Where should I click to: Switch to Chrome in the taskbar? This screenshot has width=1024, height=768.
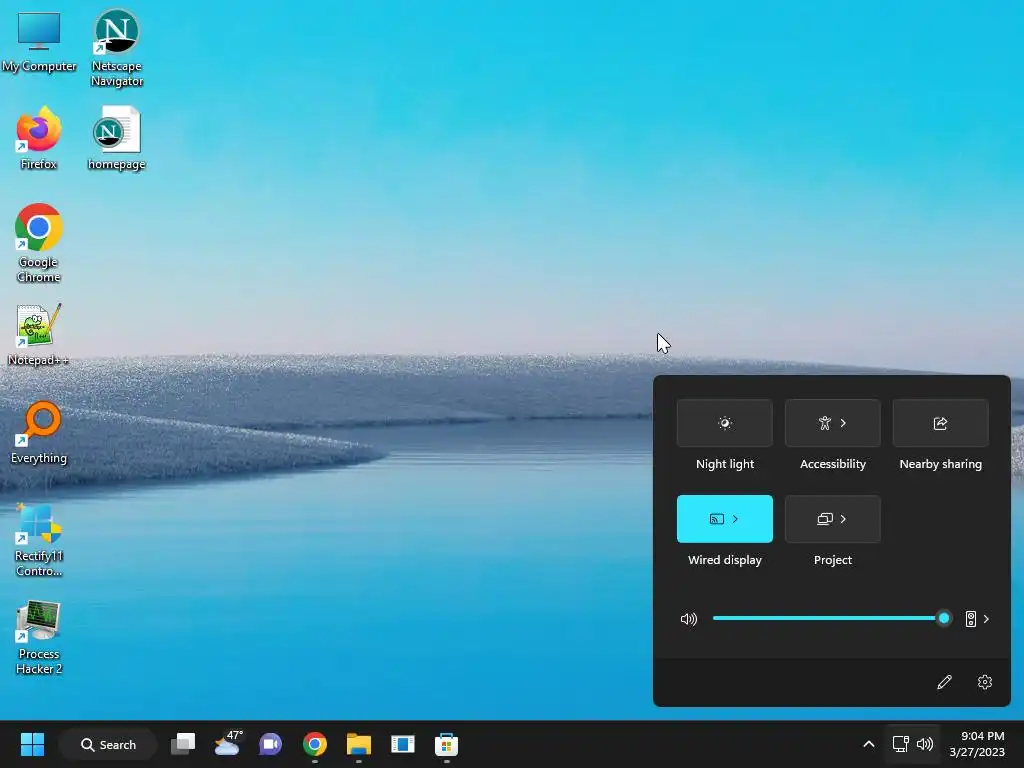click(x=315, y=744)
